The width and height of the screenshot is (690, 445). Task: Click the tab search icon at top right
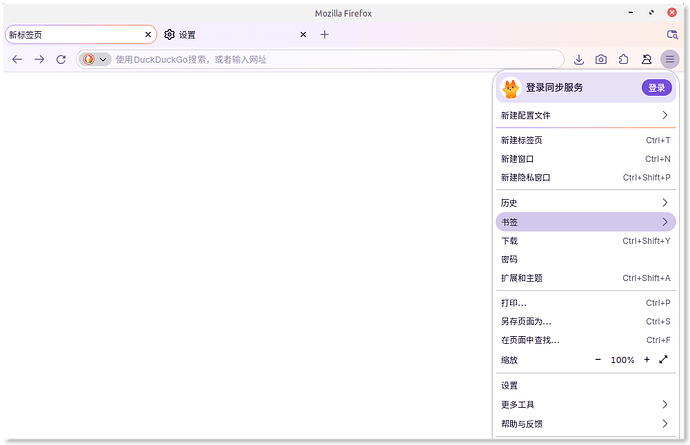[672, 34]
